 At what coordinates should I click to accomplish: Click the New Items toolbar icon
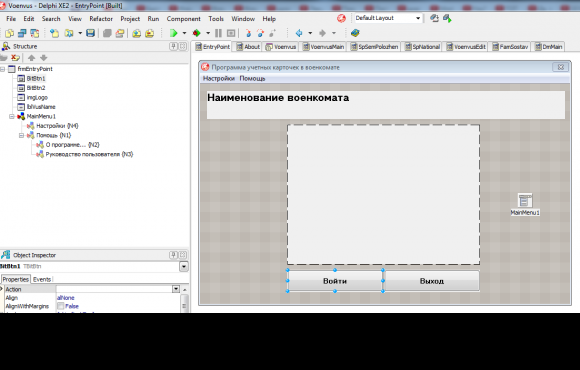[x=10, y=33]
